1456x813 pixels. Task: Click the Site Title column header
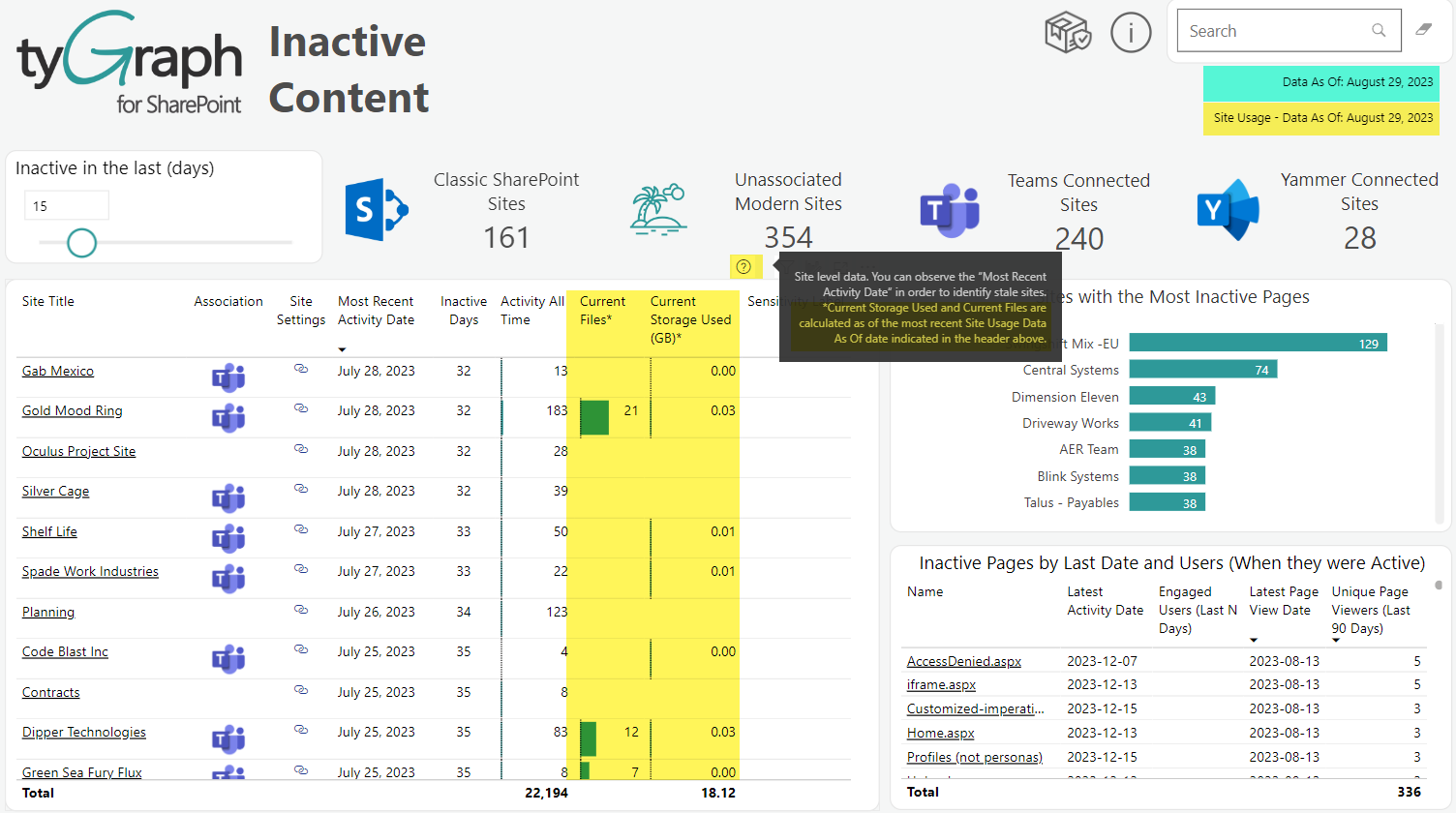click(48, 301)
